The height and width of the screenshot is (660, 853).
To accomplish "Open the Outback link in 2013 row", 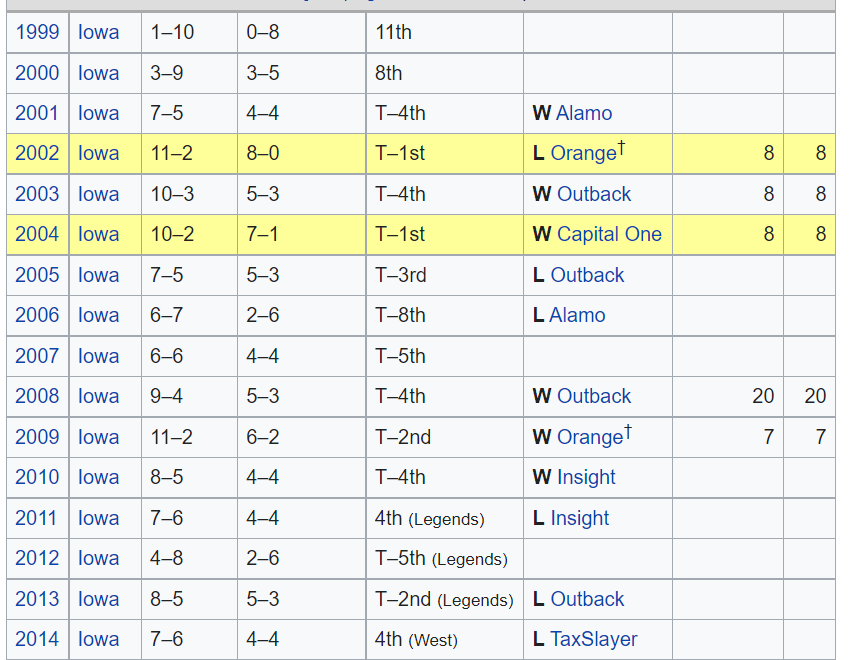I will pos(587,599).
